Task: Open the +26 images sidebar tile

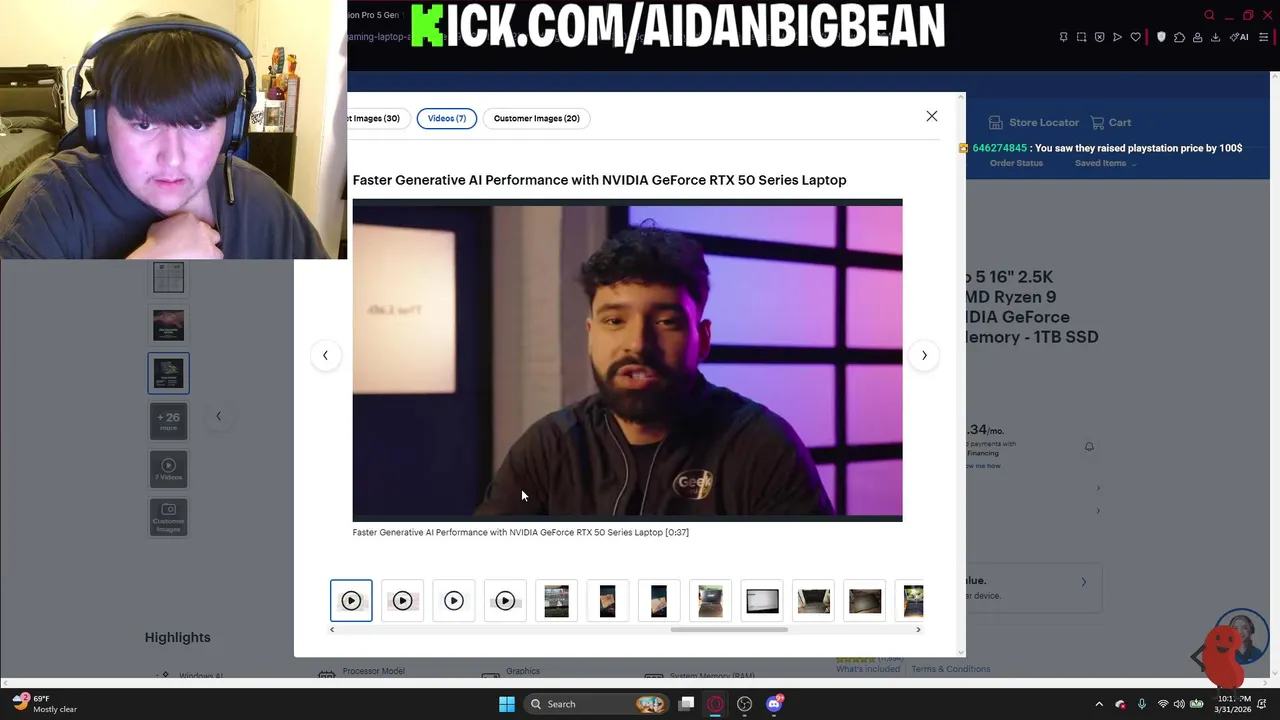Action: [x=168, y=421]
